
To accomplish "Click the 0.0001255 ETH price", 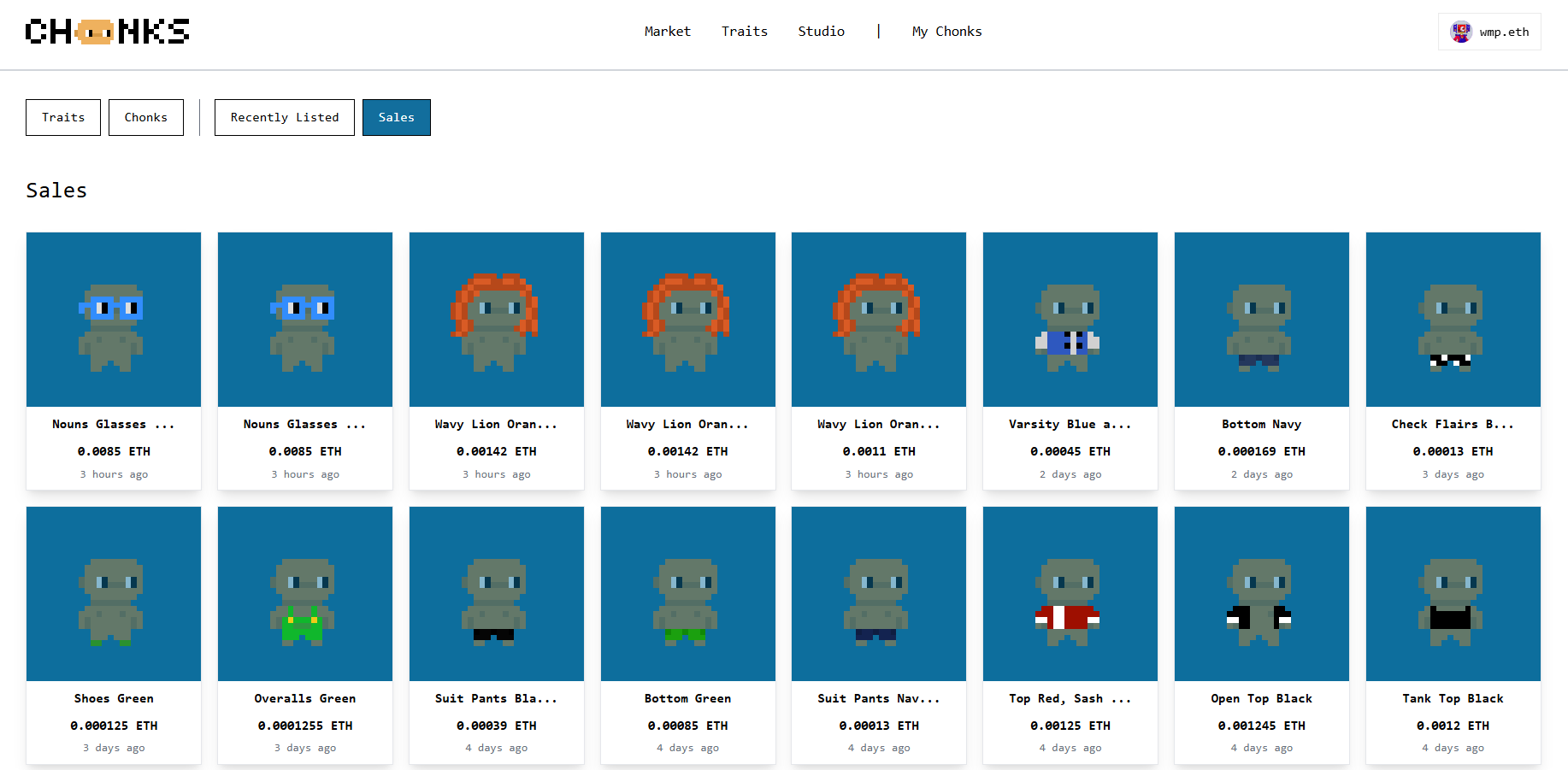I will (x=305, y=726).
